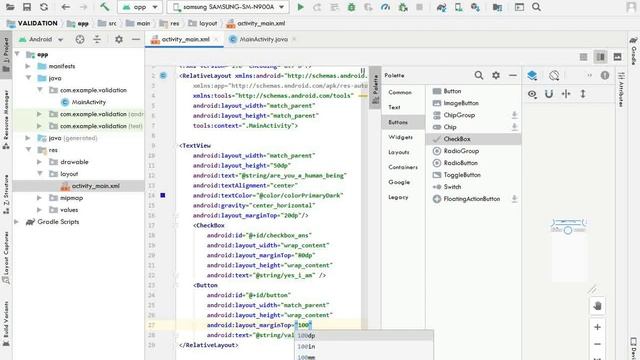
Task: Open Palette vertical side tab
Action: click(376, 89)
